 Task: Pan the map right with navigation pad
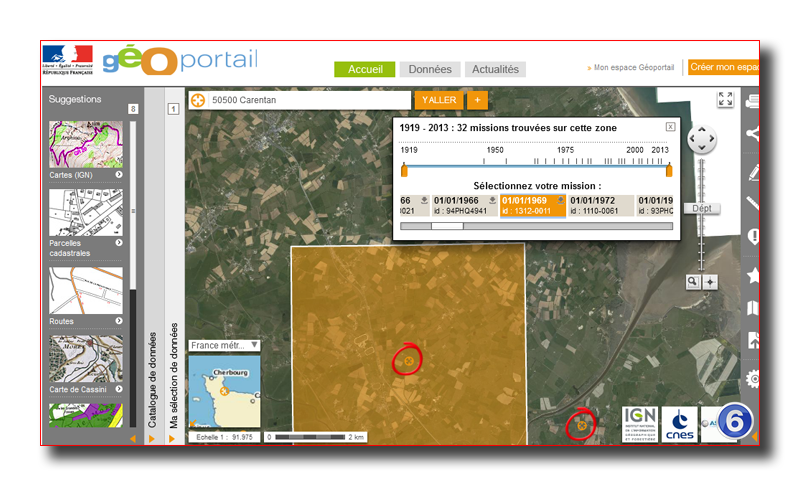711,139
